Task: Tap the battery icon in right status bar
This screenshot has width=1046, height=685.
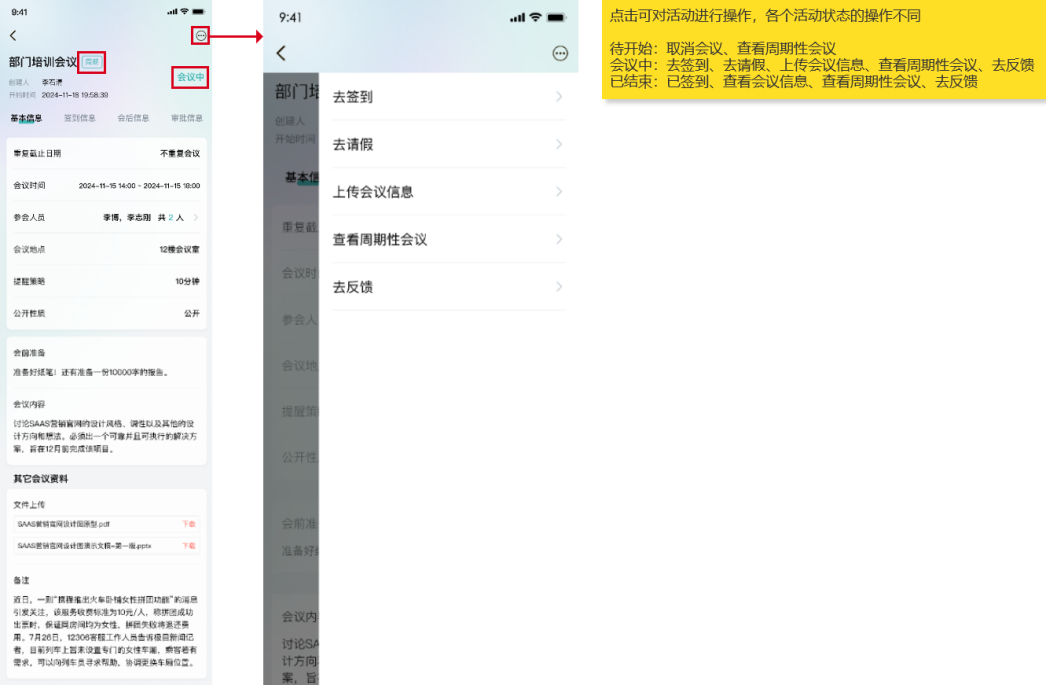Action: [556, 18]
